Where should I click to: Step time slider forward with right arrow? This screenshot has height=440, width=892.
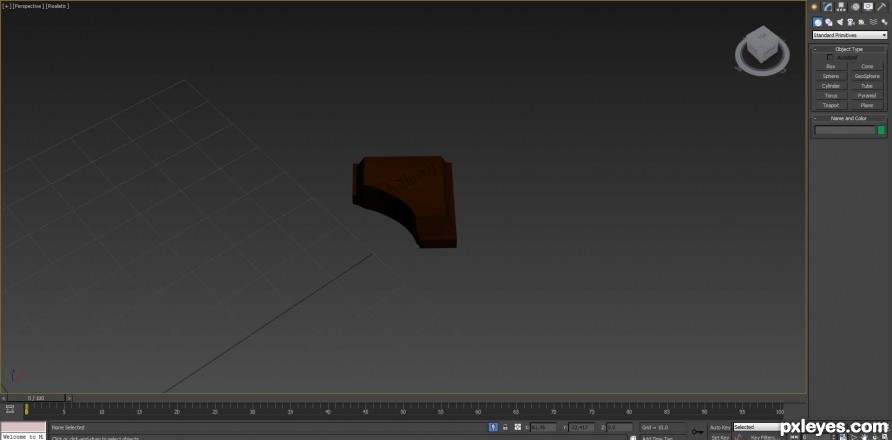pyautogui.click(x=69, y=398)
